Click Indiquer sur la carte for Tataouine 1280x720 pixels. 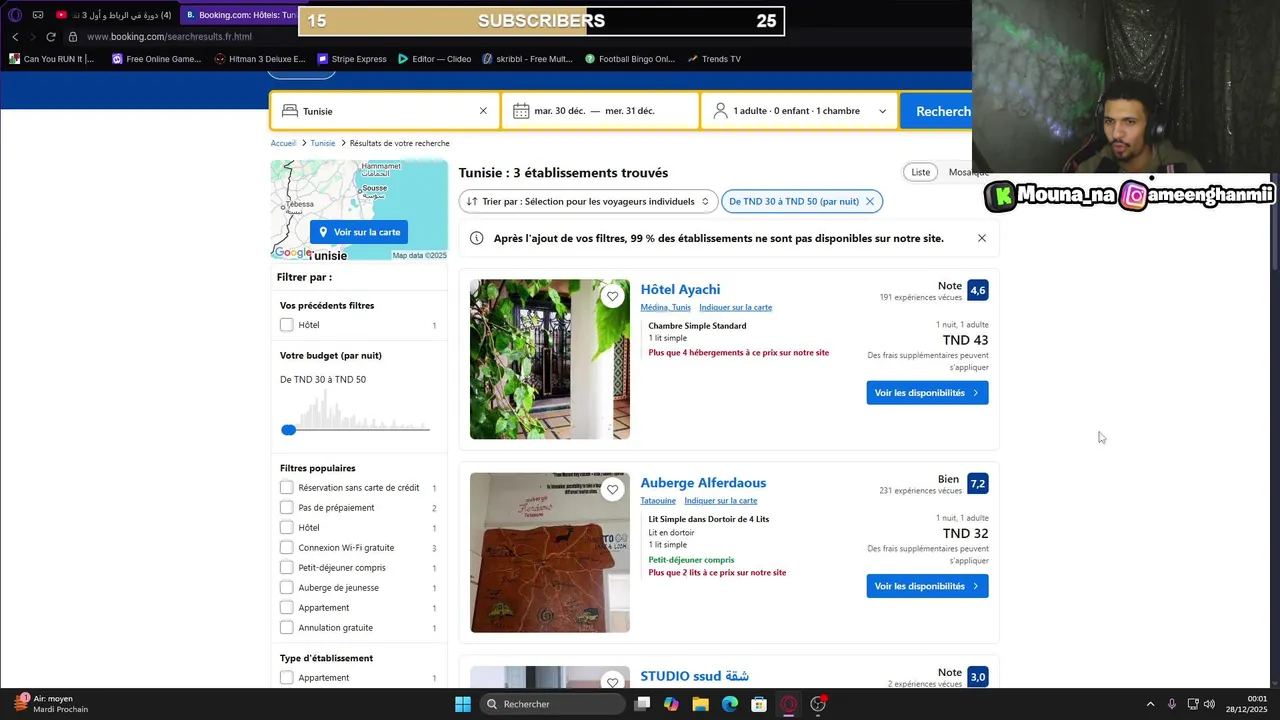click(720, 500)
